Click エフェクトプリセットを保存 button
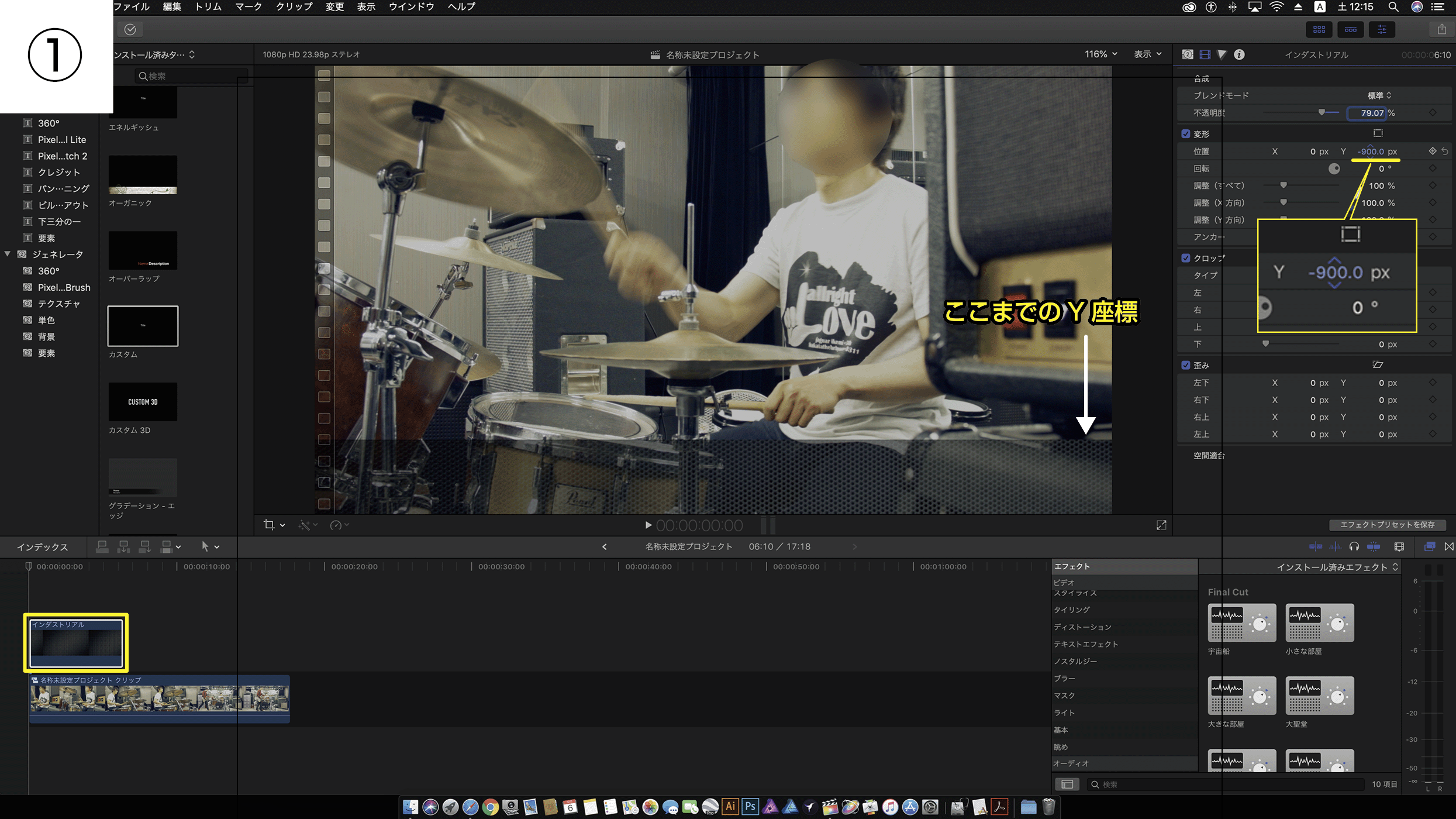Image resolution: width=1456 pixels, height=819 pixels. [x=1387, y=525]
